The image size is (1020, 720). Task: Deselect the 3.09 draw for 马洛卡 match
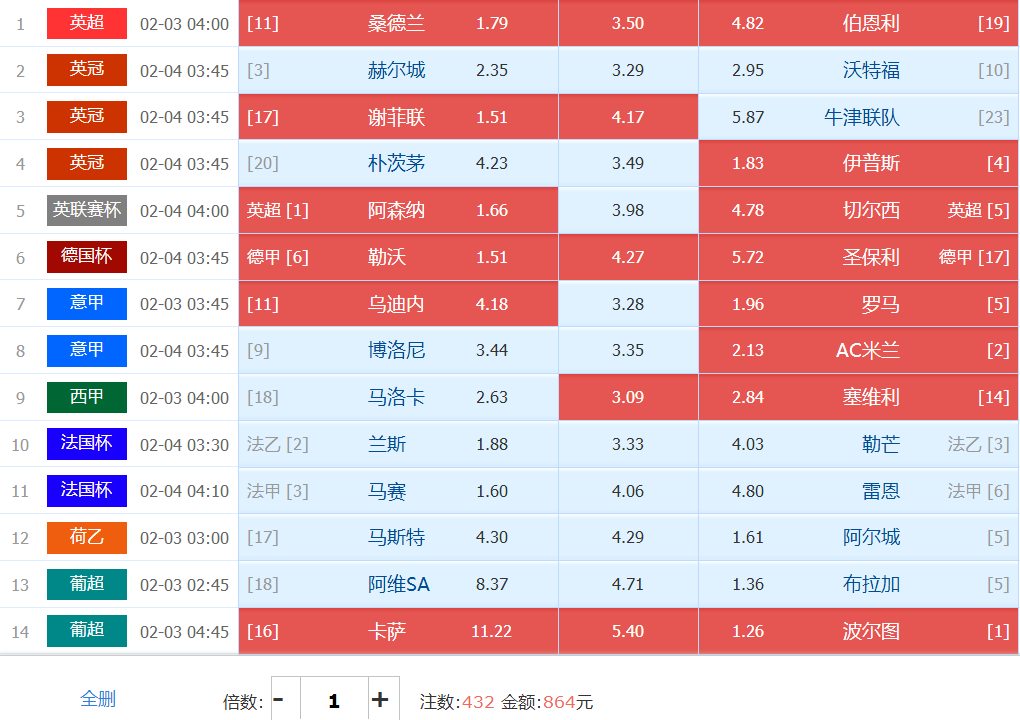coord(628,397)
